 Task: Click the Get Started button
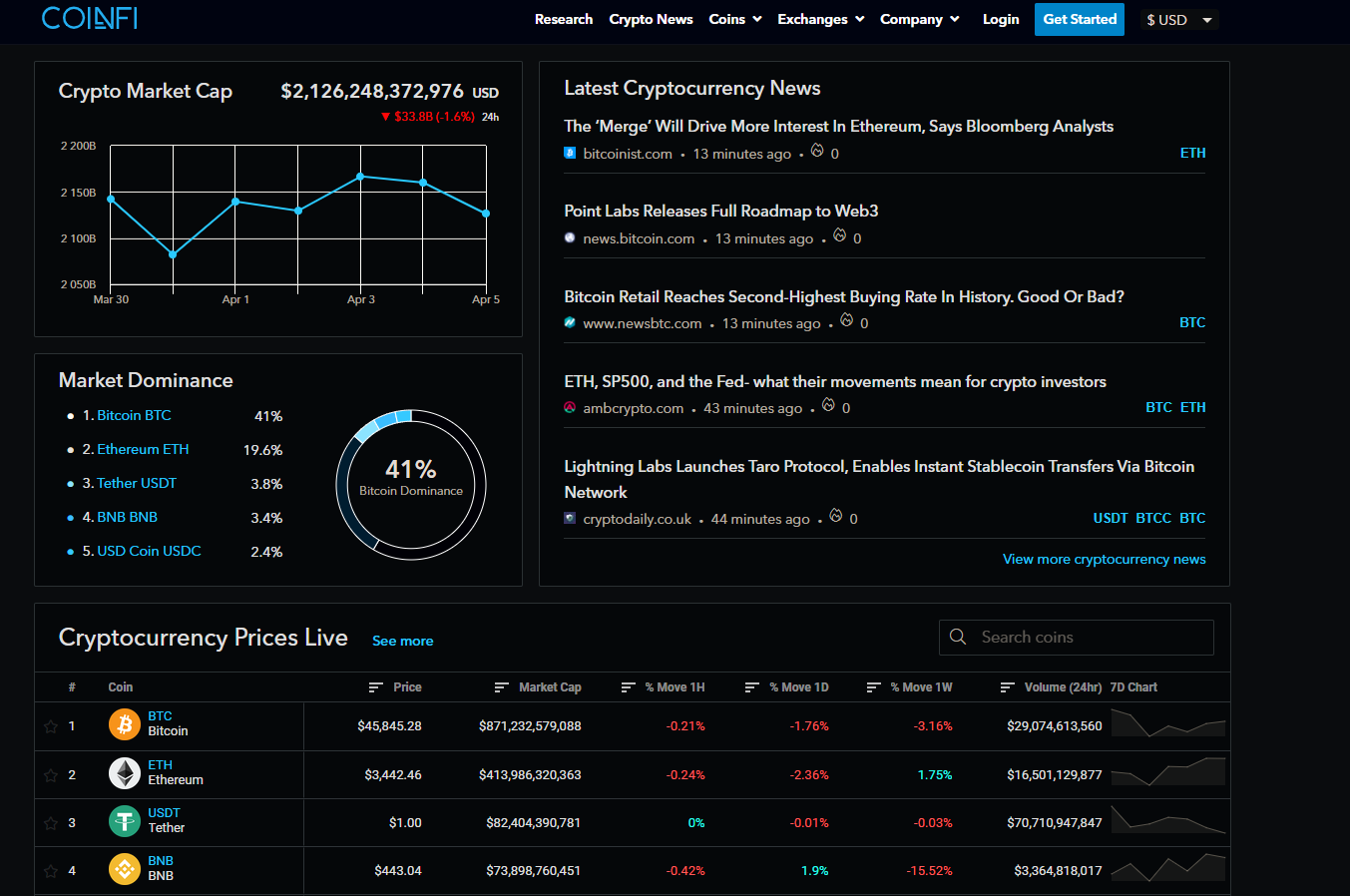(1080, 19)
